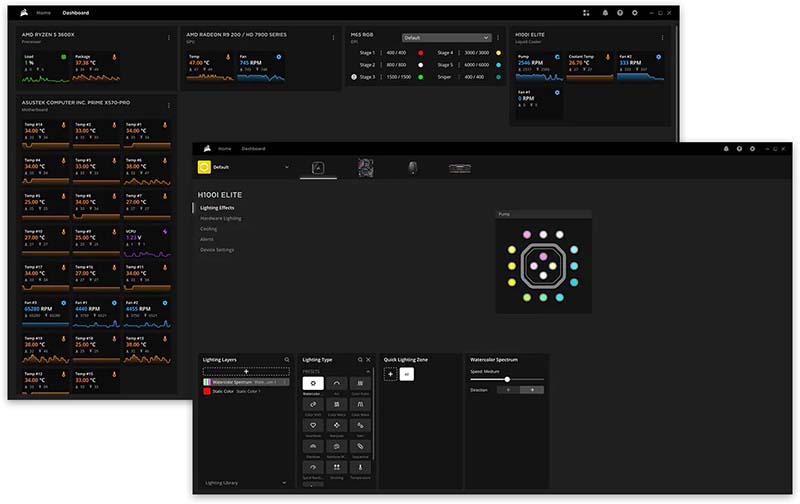Select Static Color 1 lighting layer
Screen dimensions: 800x504
(x=246, y=391)
